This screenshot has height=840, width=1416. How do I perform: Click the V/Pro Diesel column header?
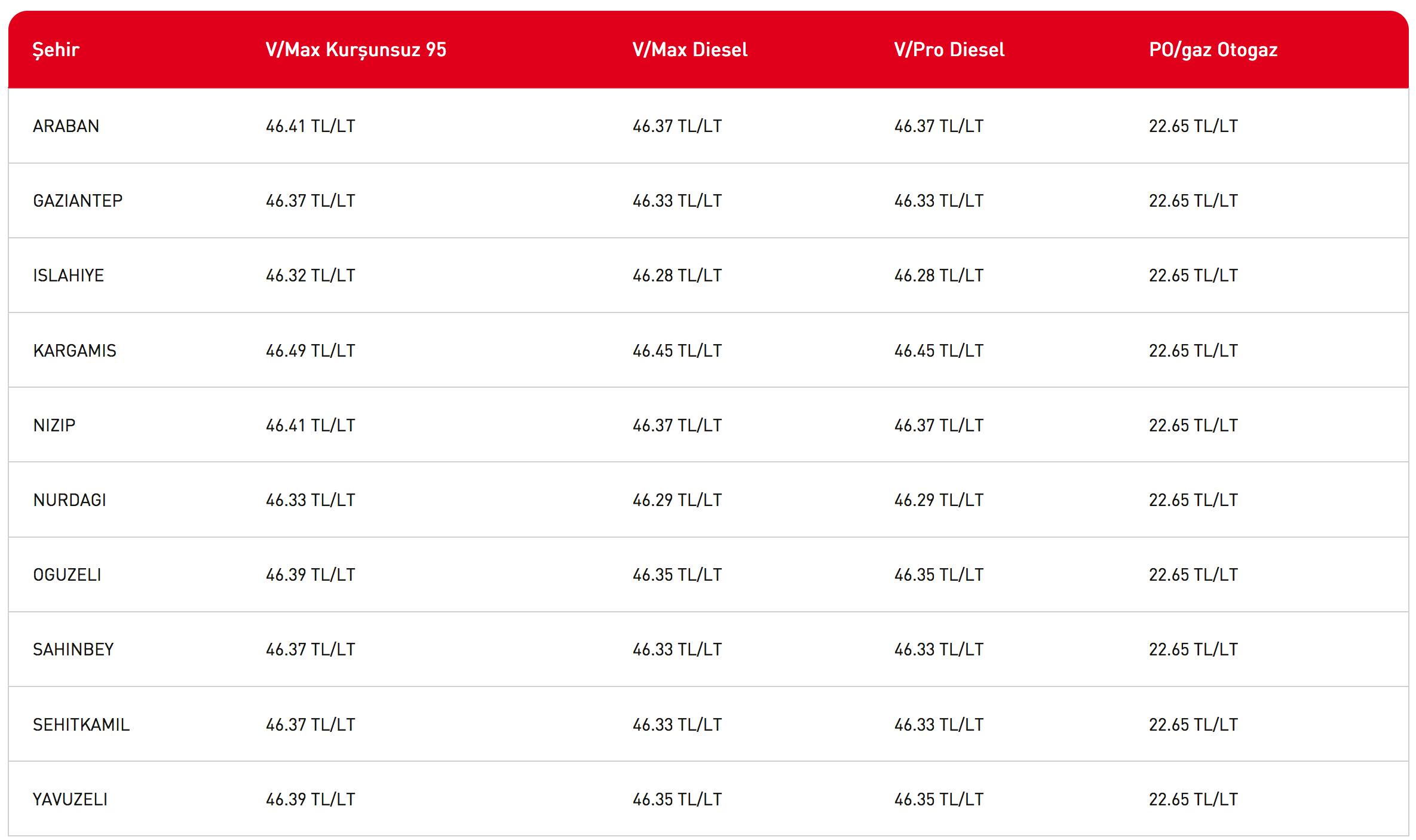pyautogui.click(x=949, y=50)
